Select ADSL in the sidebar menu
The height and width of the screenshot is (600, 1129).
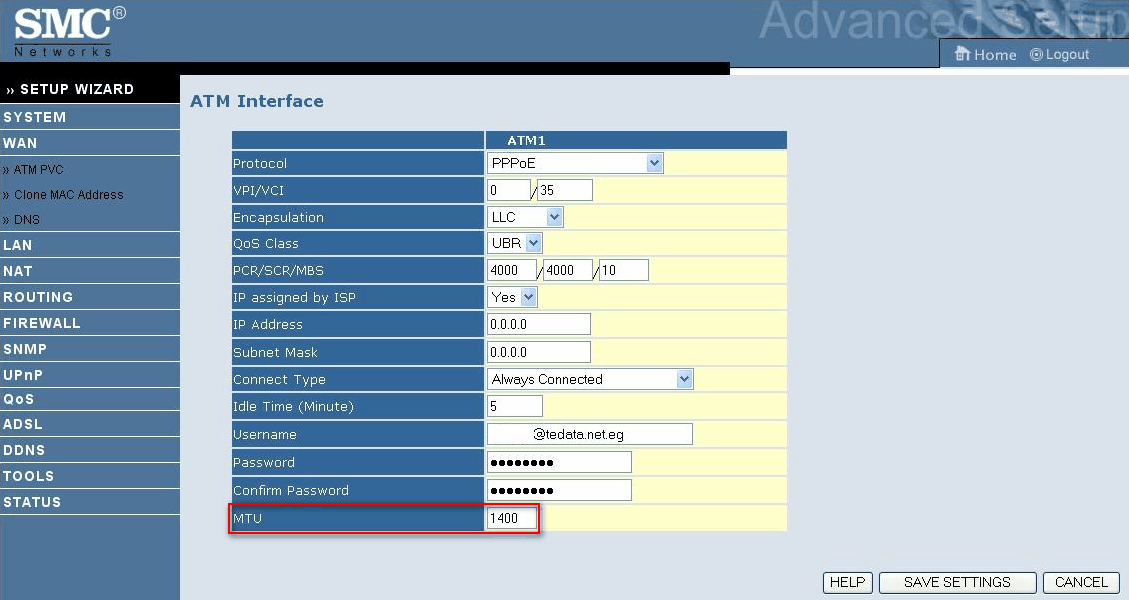(22, 424)
